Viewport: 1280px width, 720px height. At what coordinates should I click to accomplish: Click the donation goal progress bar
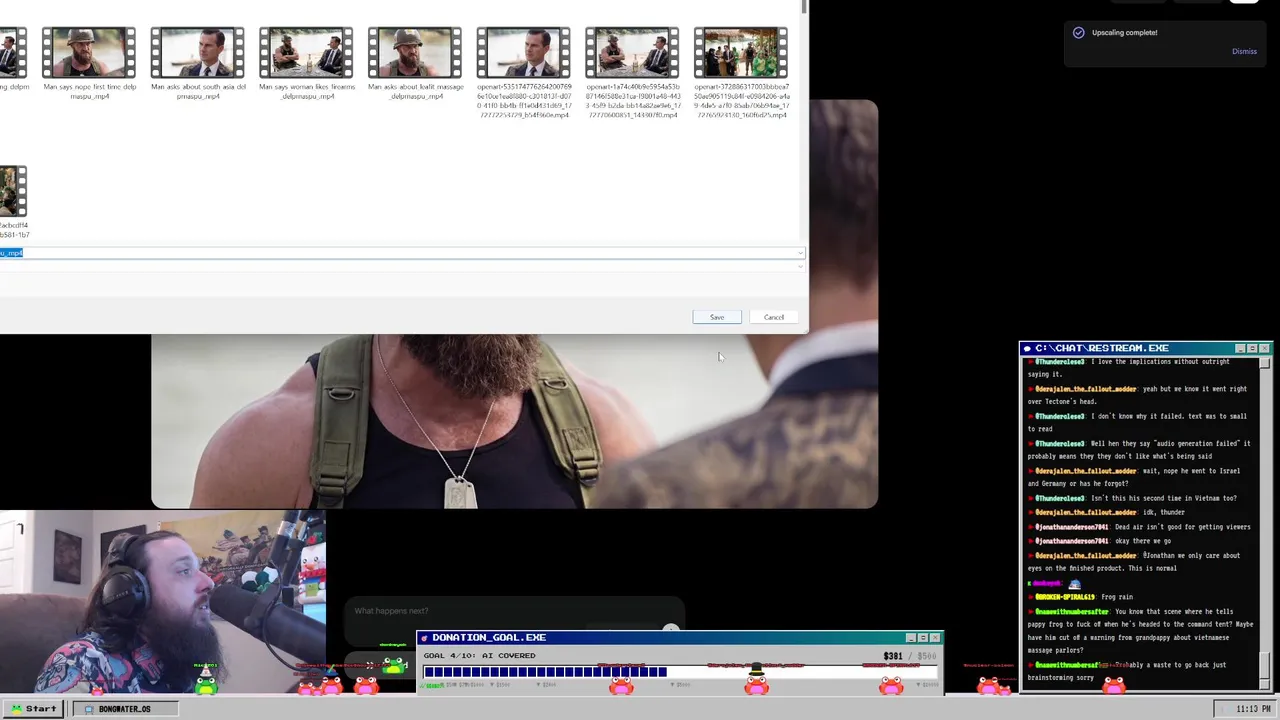[680, 672]
